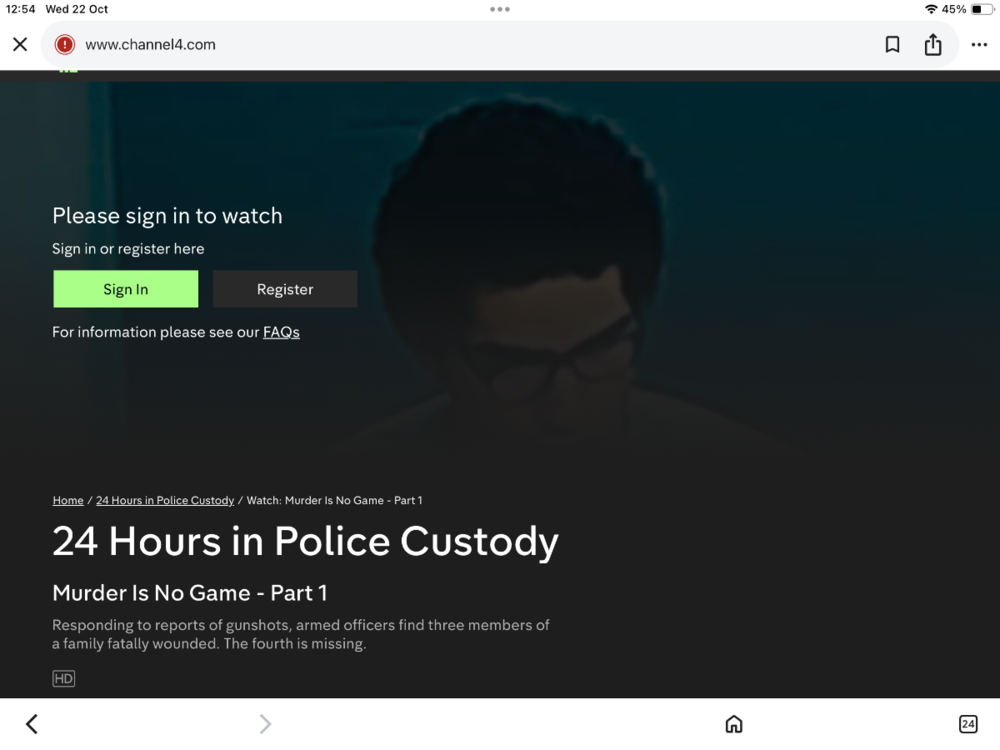Navigate back with the left arrow
Viewport: 1000px width, 750px height.
pos(31,724)
